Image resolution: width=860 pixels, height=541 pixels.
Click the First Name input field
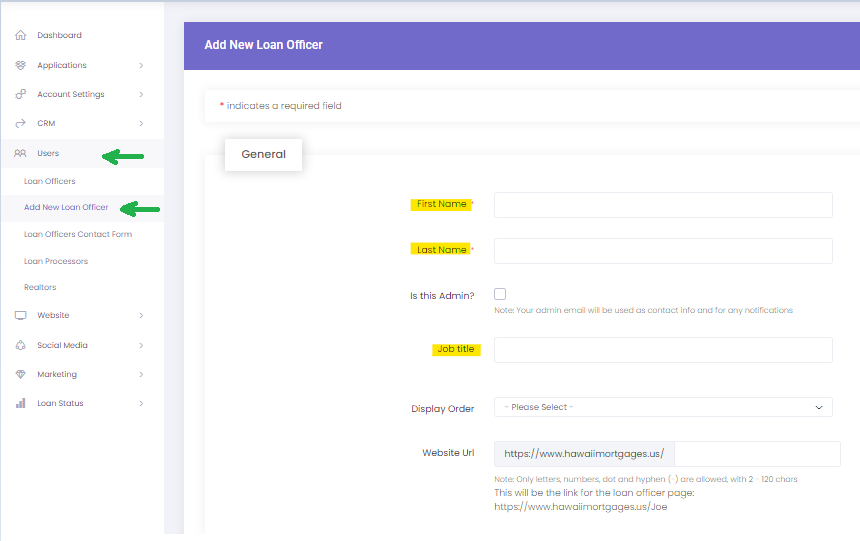click(x=663, y=205)
